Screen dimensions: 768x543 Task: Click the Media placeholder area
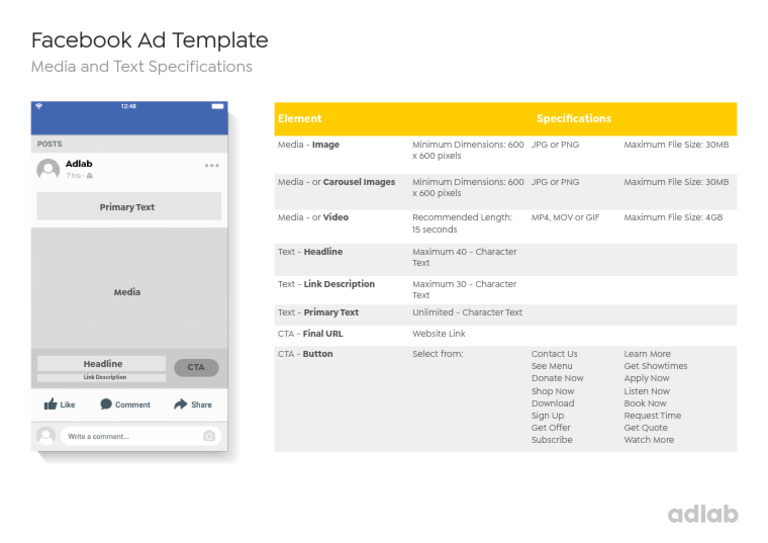[x=129, y=289]
